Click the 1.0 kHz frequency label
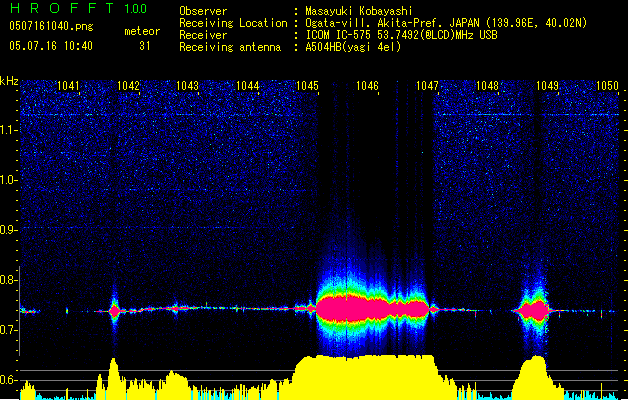The image size is (629, 400). click(x=9, y=180)
